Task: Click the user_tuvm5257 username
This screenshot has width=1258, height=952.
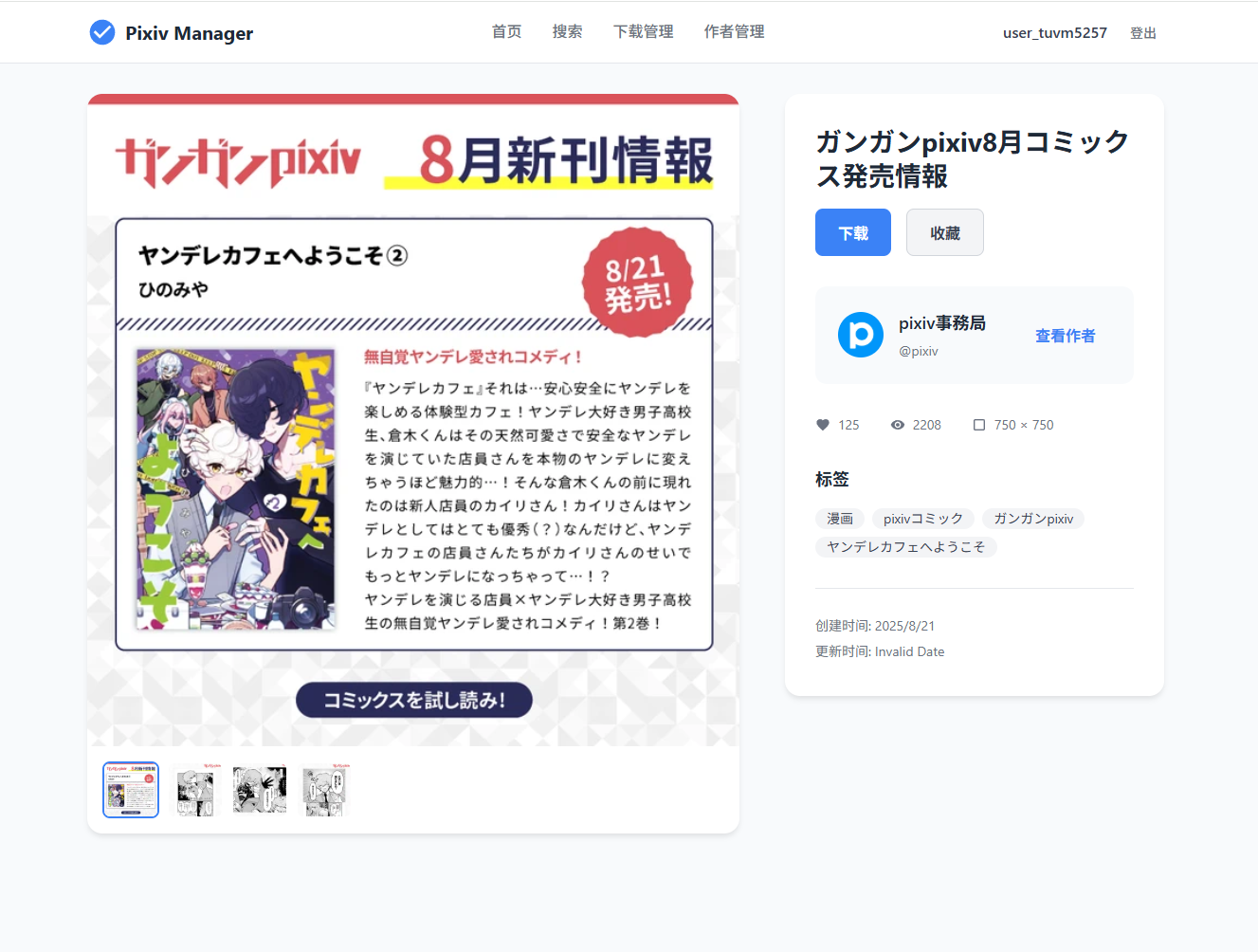Action: pyautogui.click(x=1055, y=32)
